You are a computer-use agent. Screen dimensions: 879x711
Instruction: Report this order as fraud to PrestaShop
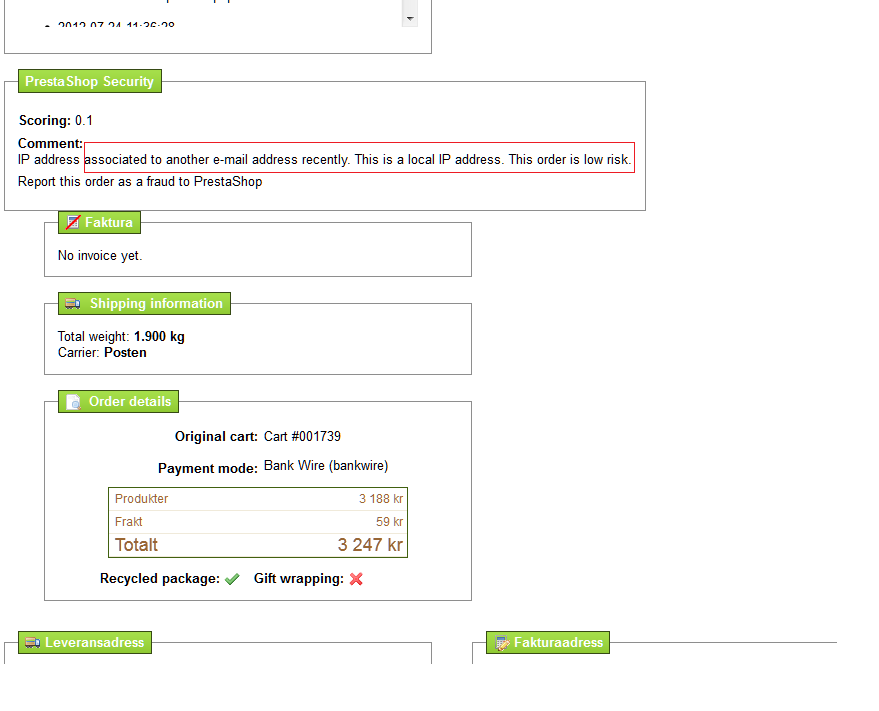point(140,182)
